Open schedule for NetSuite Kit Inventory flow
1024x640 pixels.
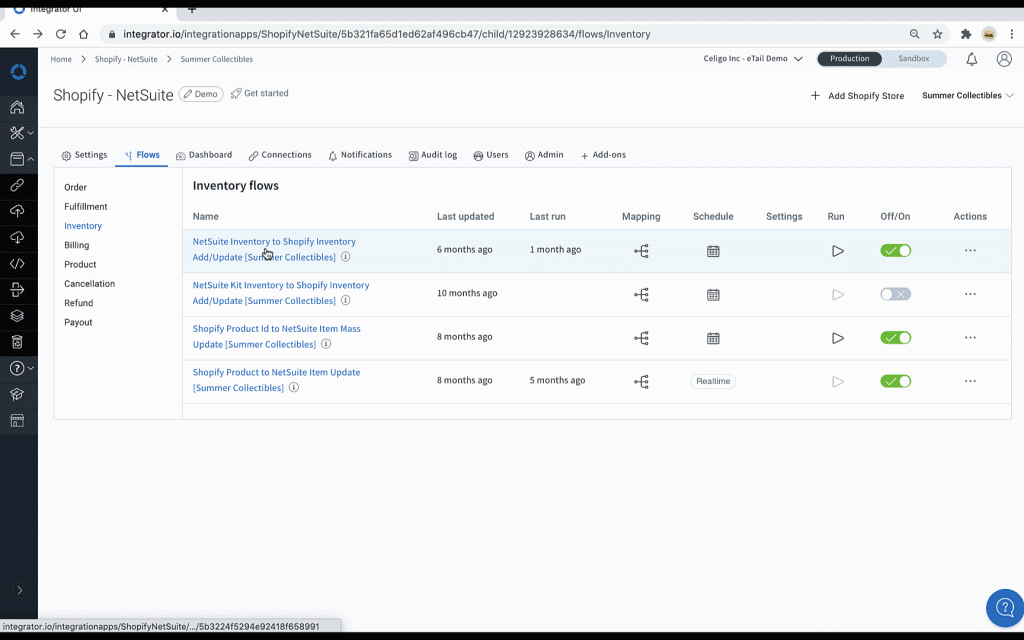[713, 295]
